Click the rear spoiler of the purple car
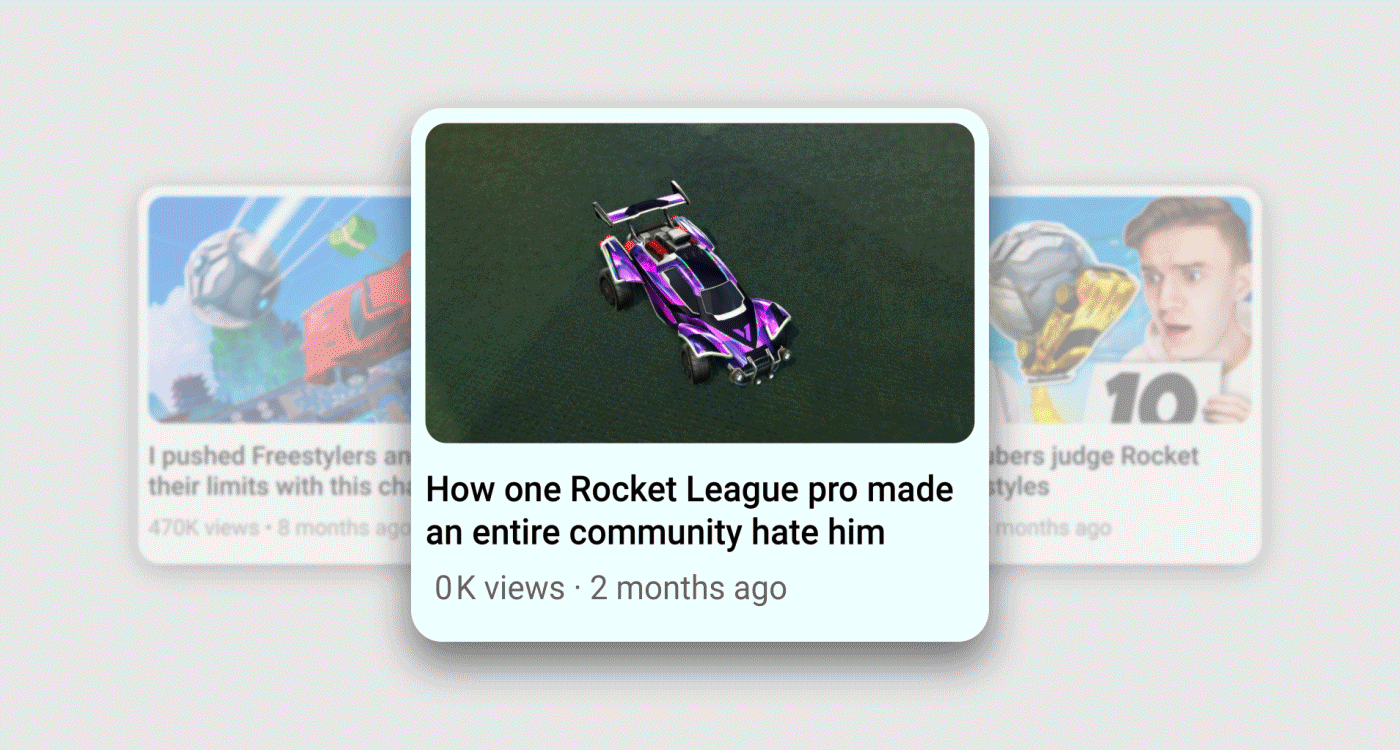The width and height of the screenshot is (1400, 750). point(642,205)
